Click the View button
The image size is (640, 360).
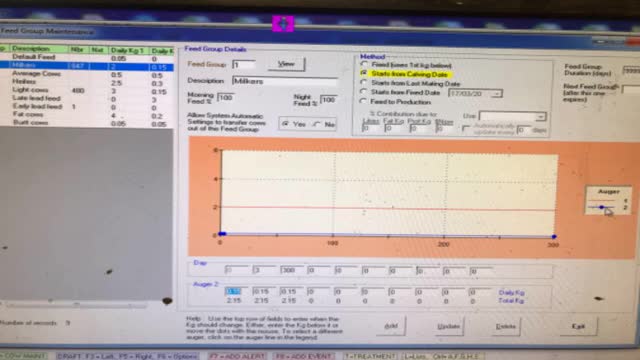pos(286,64)
